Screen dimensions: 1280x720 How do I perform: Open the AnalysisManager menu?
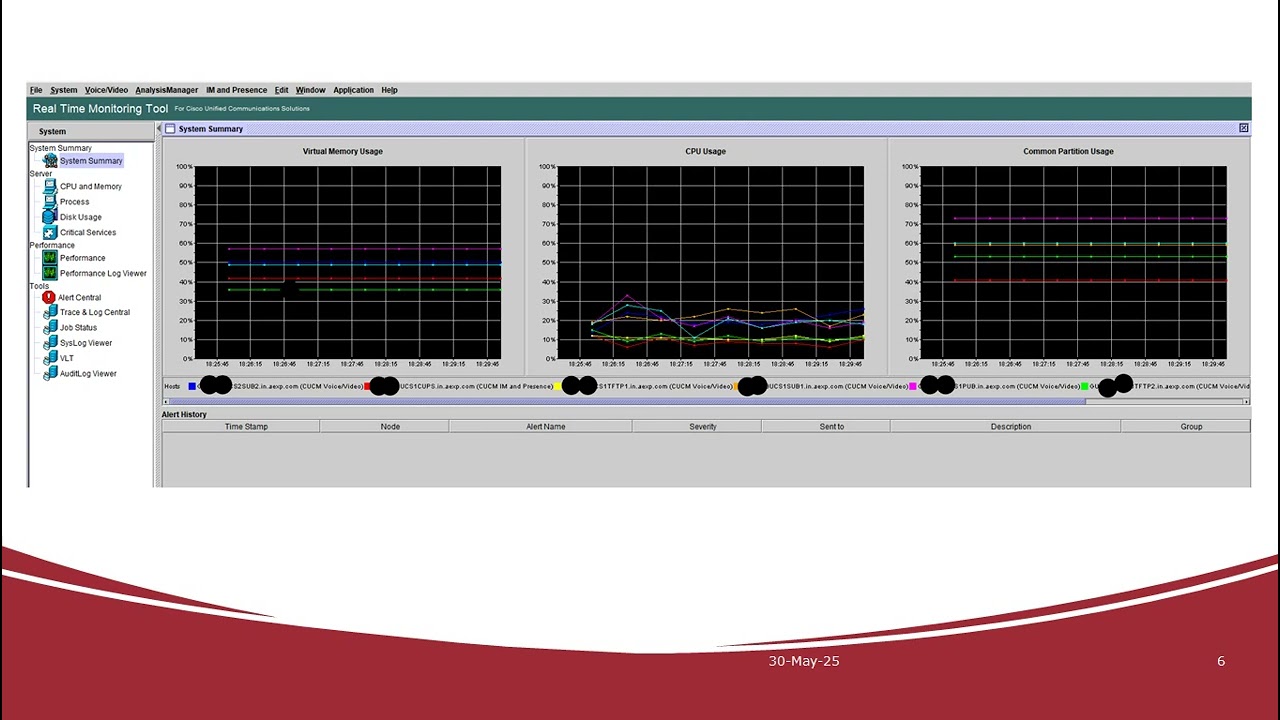pos(166,90)
